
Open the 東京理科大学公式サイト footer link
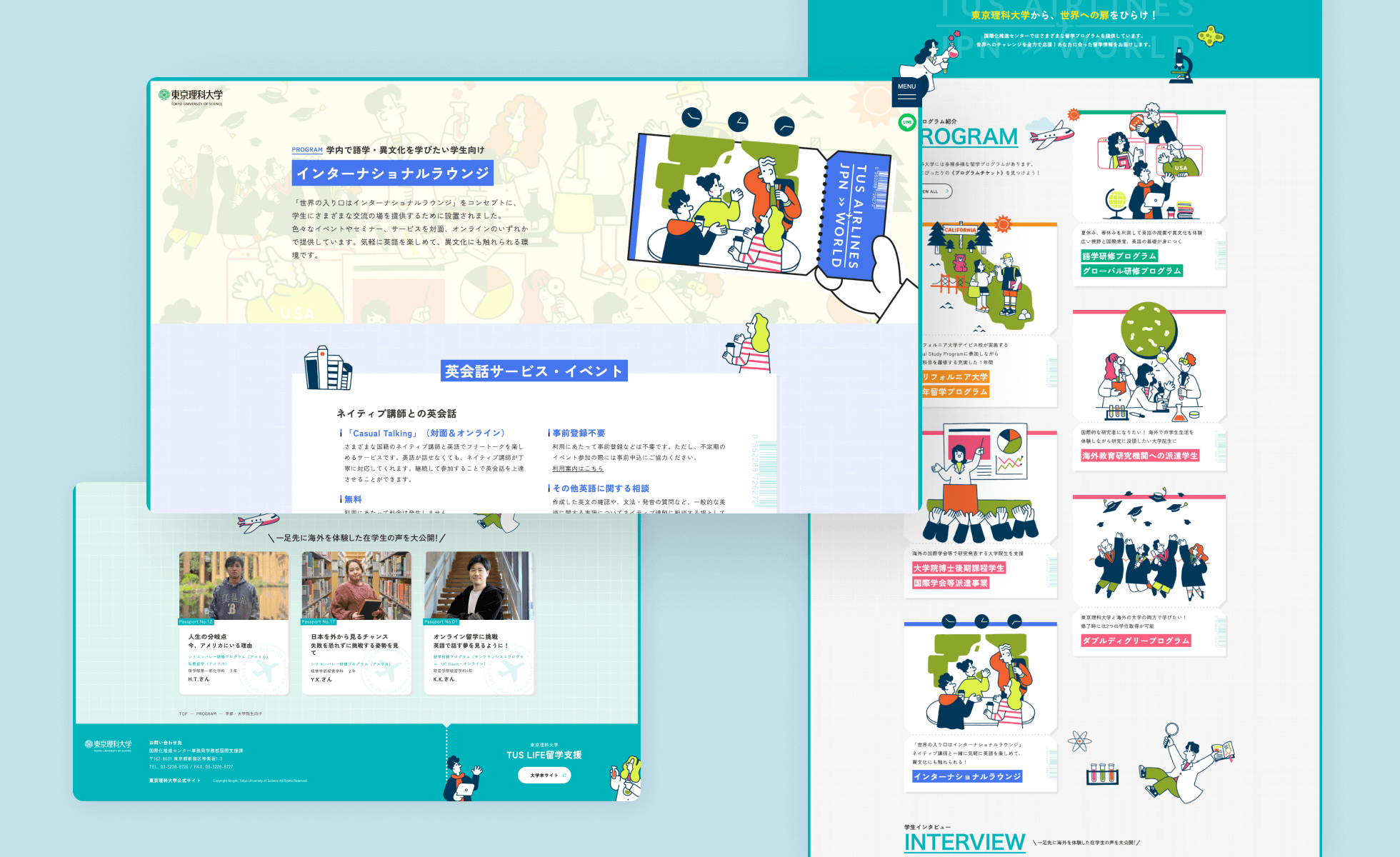coord(174,781)
